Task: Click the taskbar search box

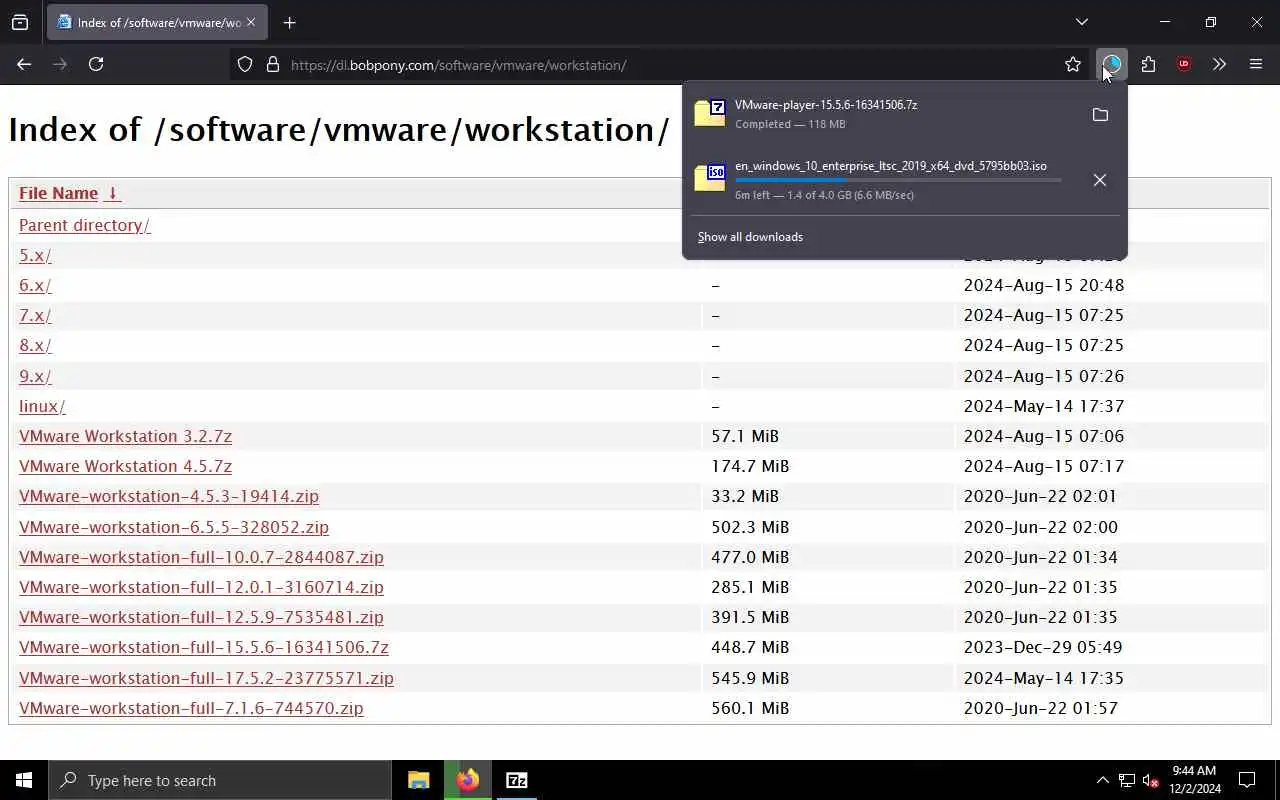Action: click(x=220, y=780)
